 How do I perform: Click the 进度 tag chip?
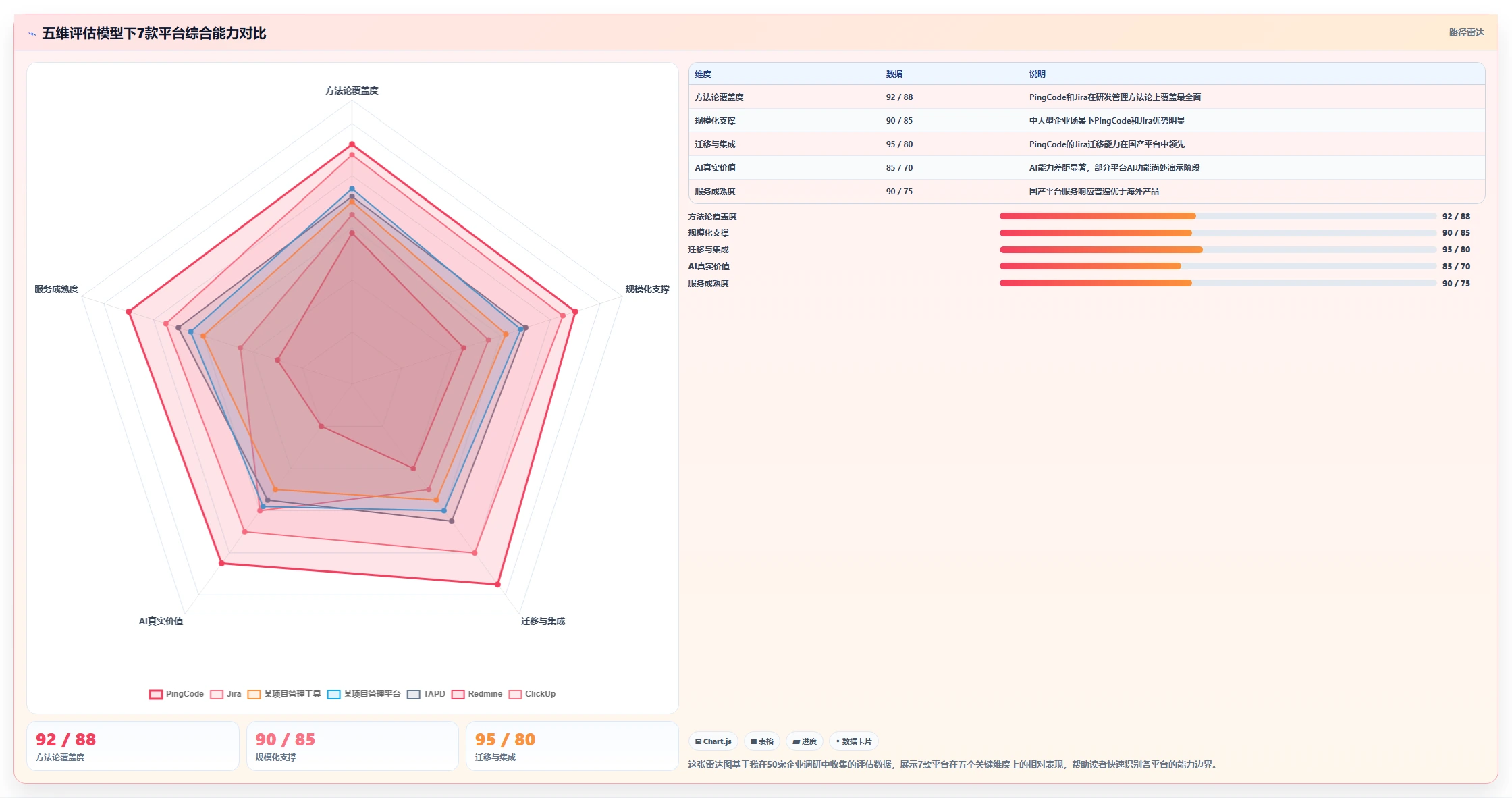805,741
